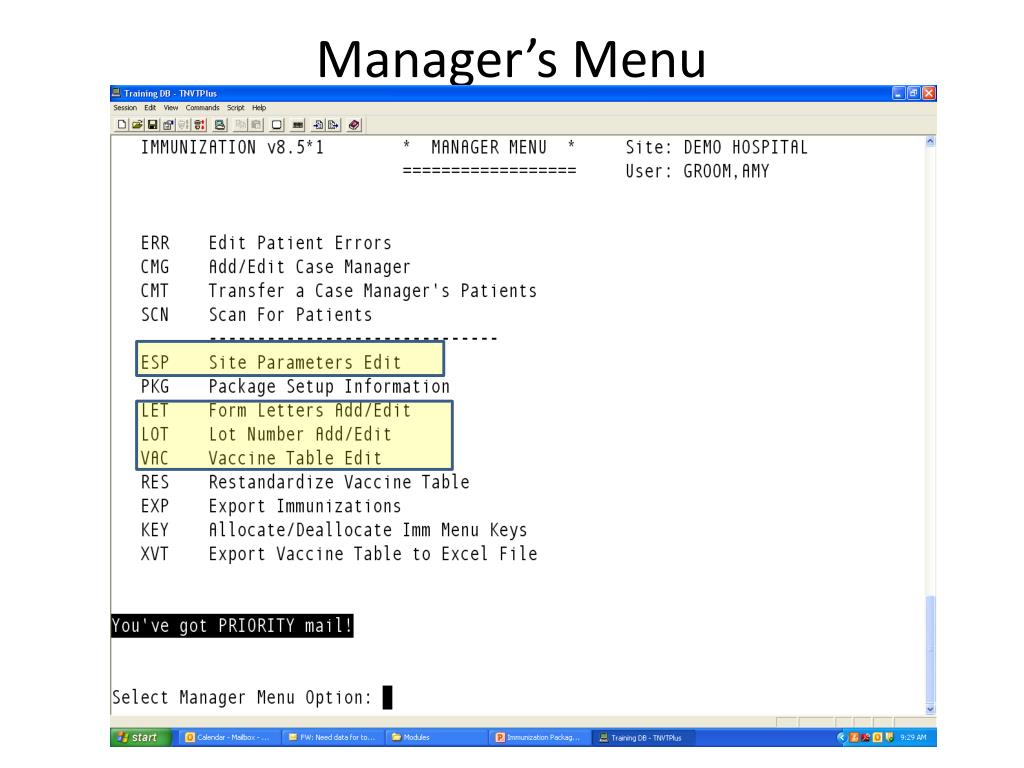Click the system tray expand arrow
This screenshot has height=768, width=1024.
coord(840,737)
